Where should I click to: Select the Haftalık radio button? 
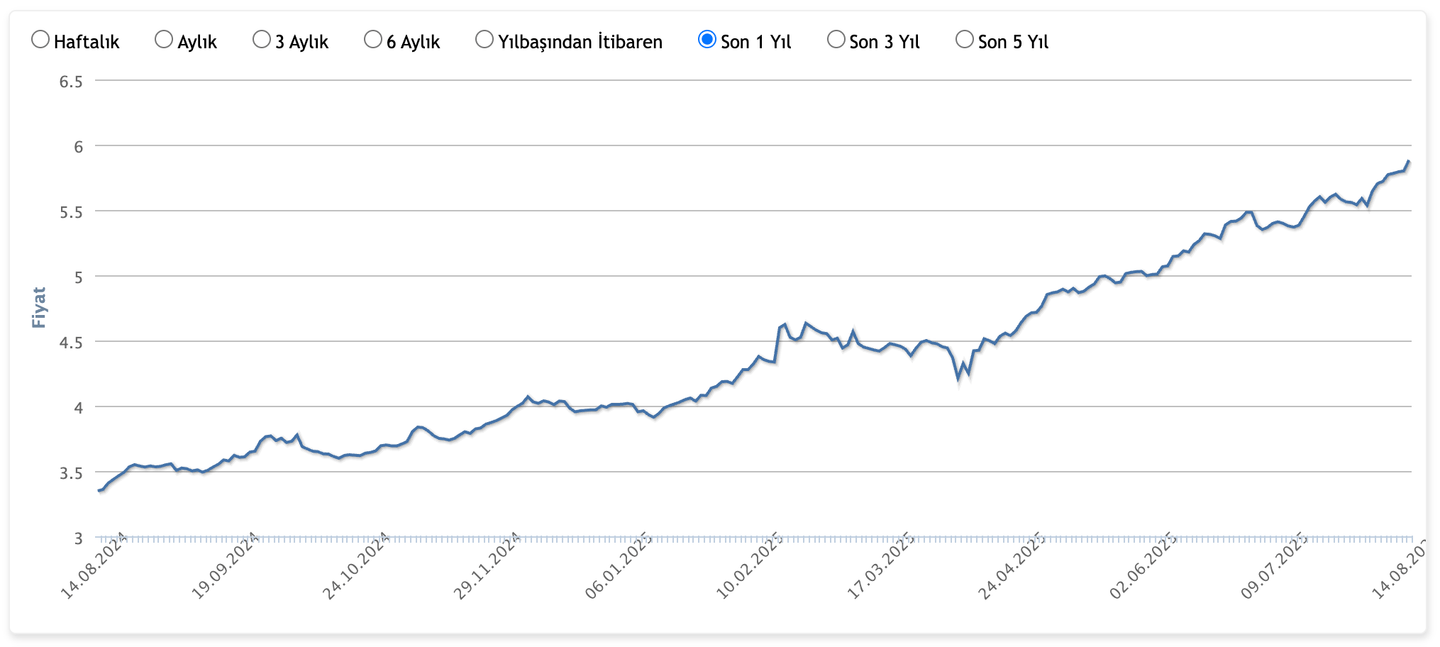coord(40,38)
